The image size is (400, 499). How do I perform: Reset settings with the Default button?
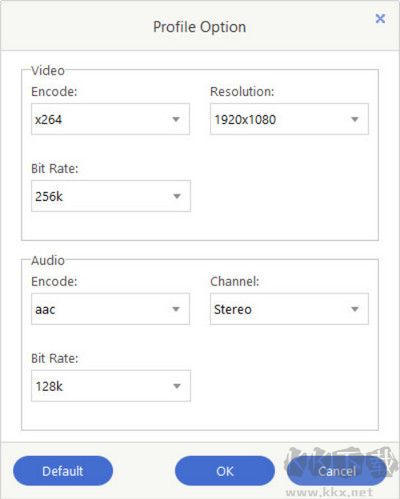tap(63, 471)
